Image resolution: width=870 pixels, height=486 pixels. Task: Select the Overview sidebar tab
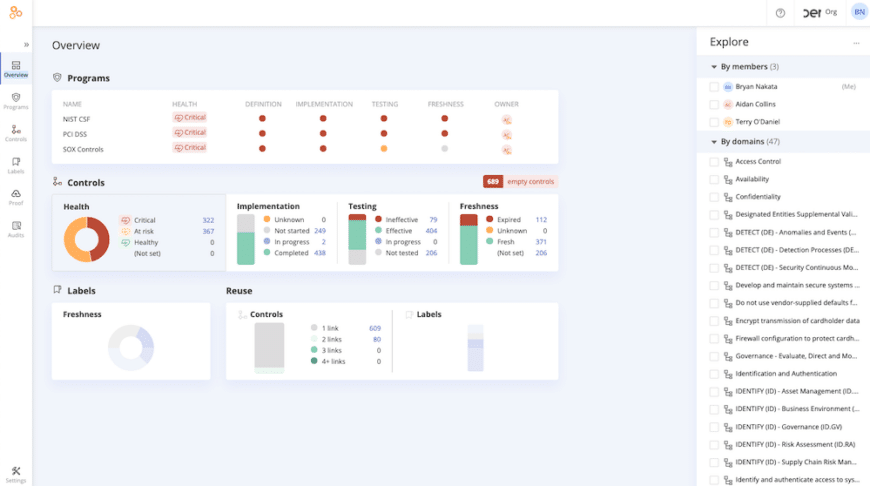(x=15, y=69)
